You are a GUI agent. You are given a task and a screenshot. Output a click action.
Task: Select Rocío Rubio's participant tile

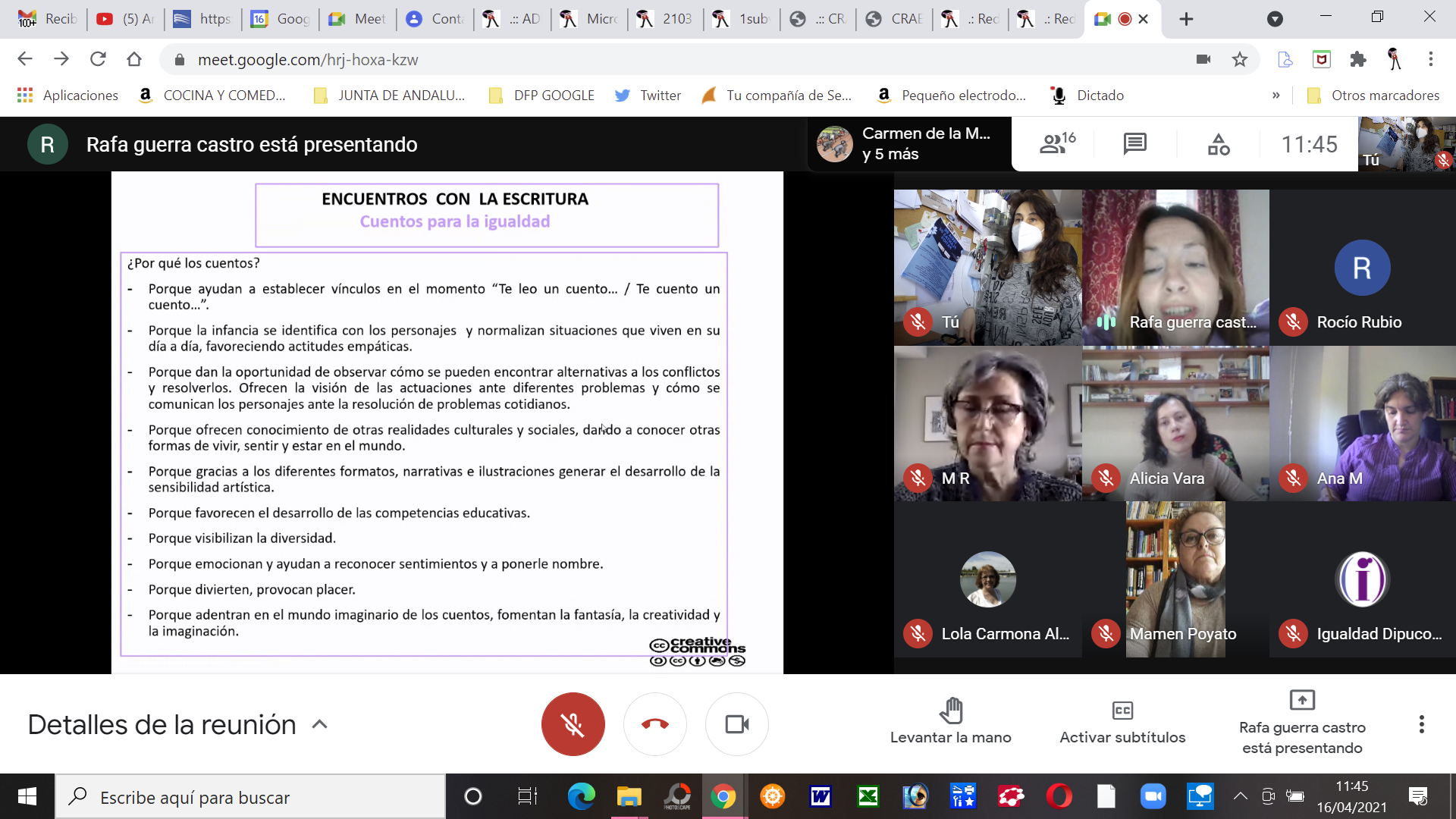click(1362, 268)
